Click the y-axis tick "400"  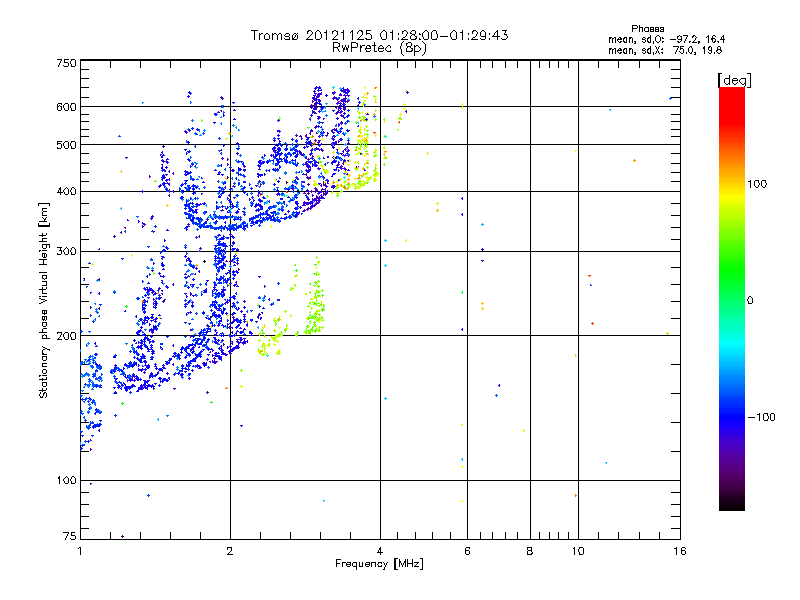click(x=66, y=192)
